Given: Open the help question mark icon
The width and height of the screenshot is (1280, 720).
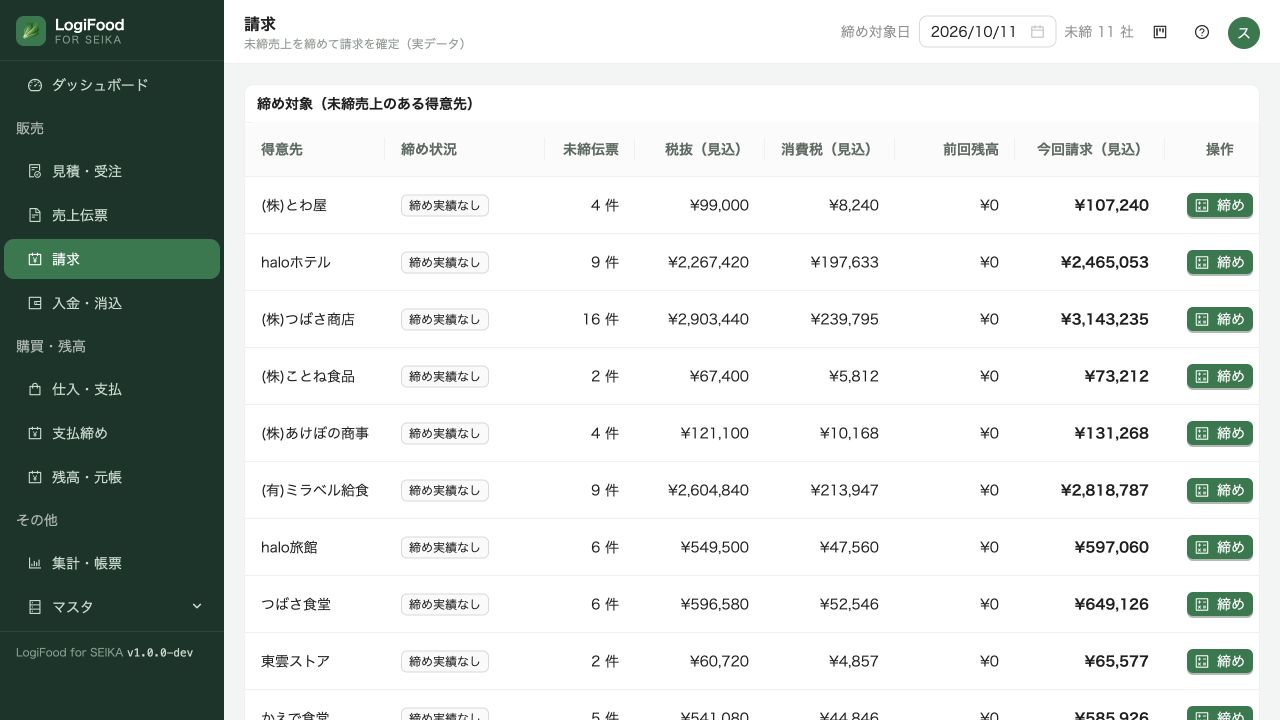Looking at the screenshot, I should coord(1202,32).
